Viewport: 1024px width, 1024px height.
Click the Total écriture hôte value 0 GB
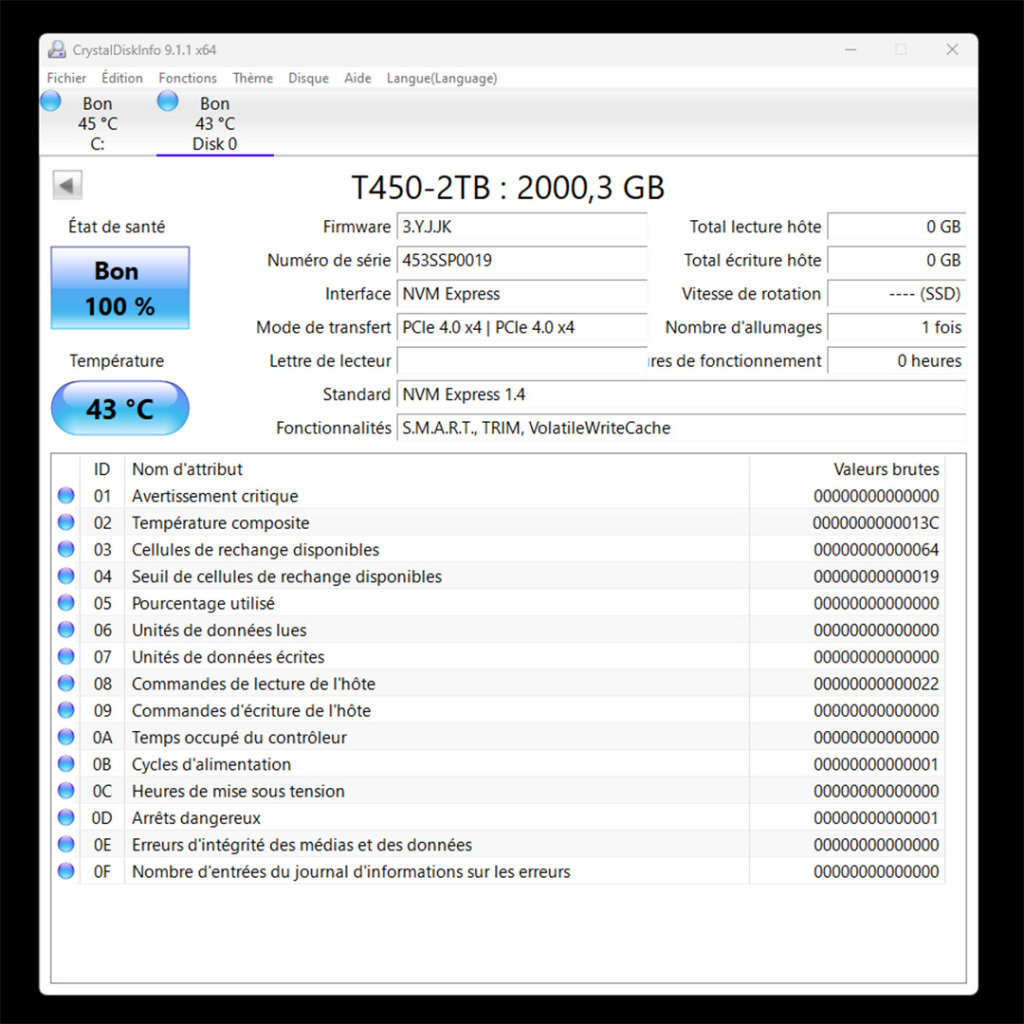point(897,260)
